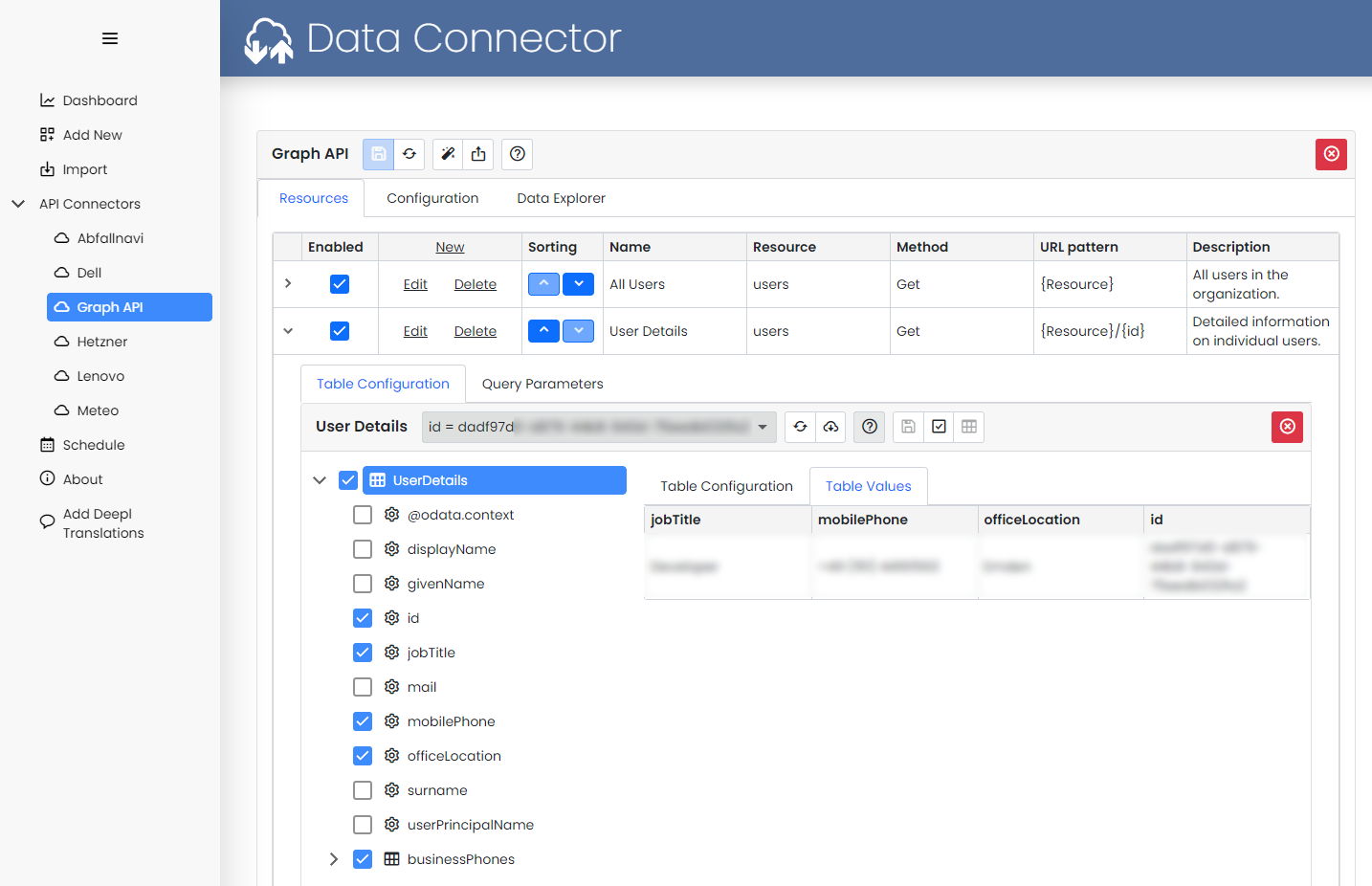The image size is (1372, 886).
Task: Collapse the UserDetails tree node
Action: pos(320,480)
